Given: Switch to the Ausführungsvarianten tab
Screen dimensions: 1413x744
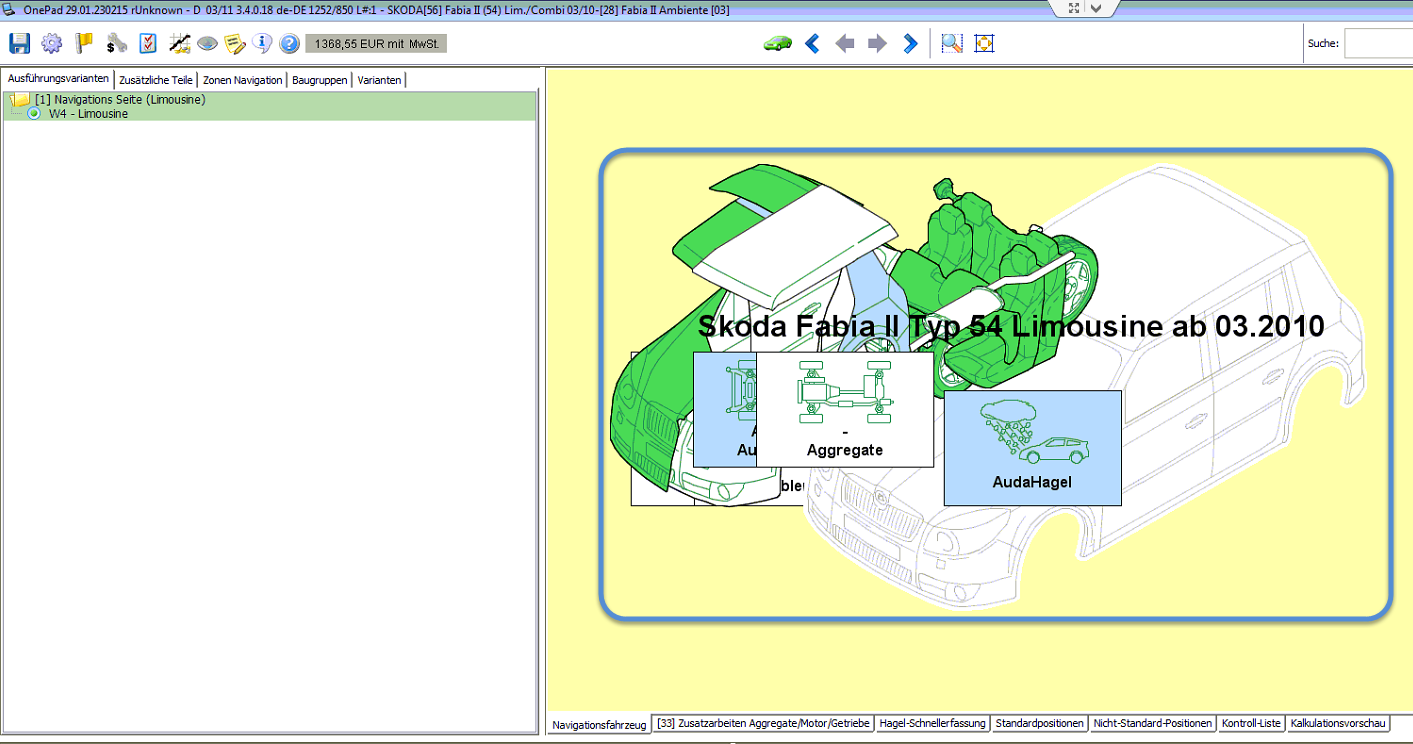Looking at the screenshot, I should (58, 79).
